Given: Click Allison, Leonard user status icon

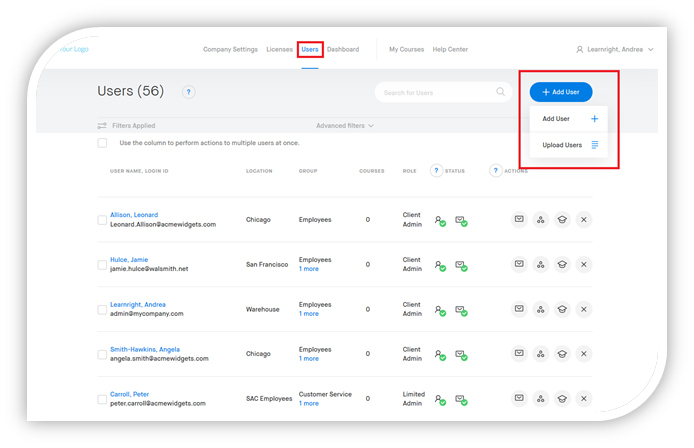Looking at the screenshot, I should click(440, 220).
